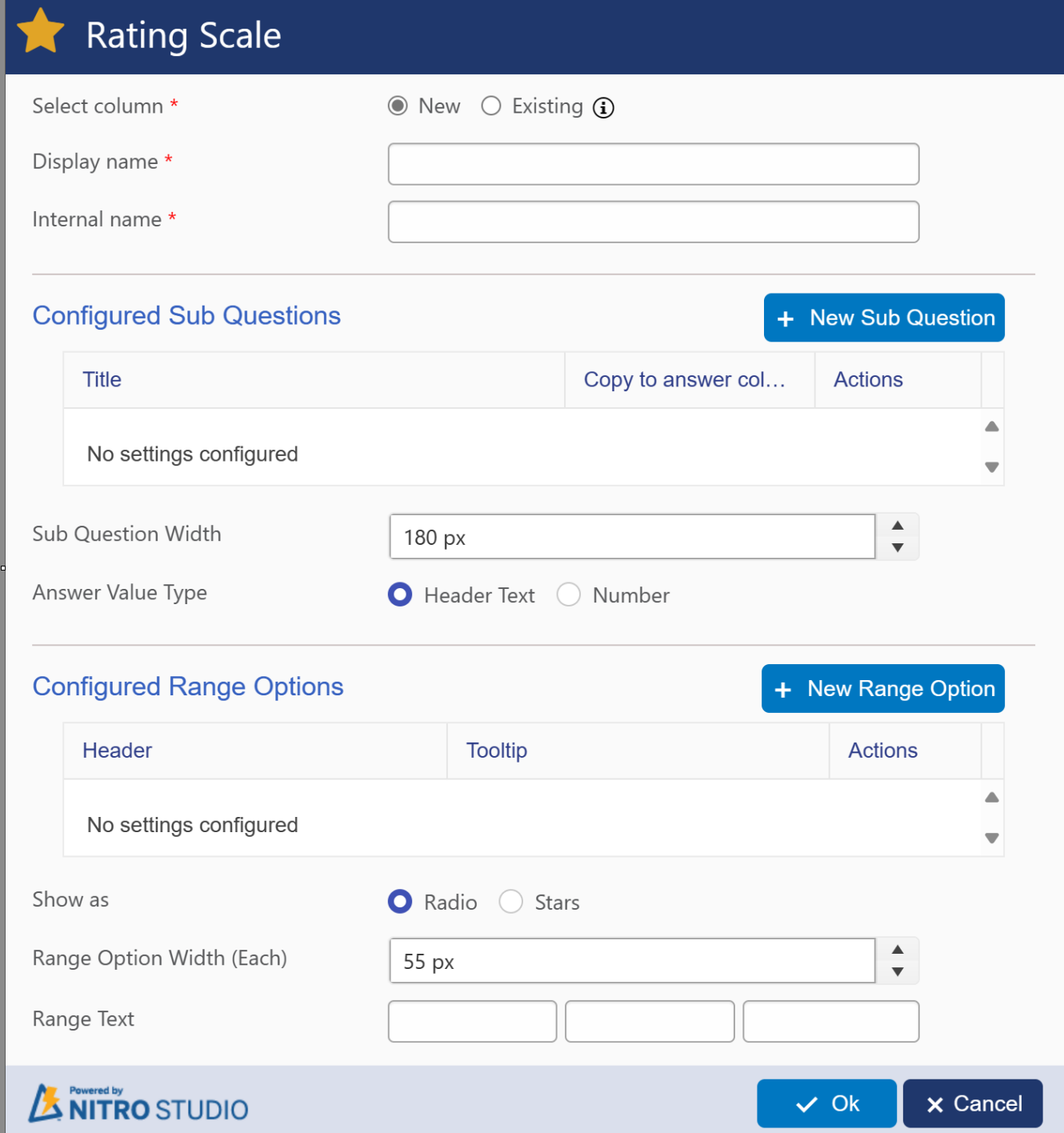Click Actions header in Sub Questions grid
Screen dimensions: 1064x1133
click(898, 380)
